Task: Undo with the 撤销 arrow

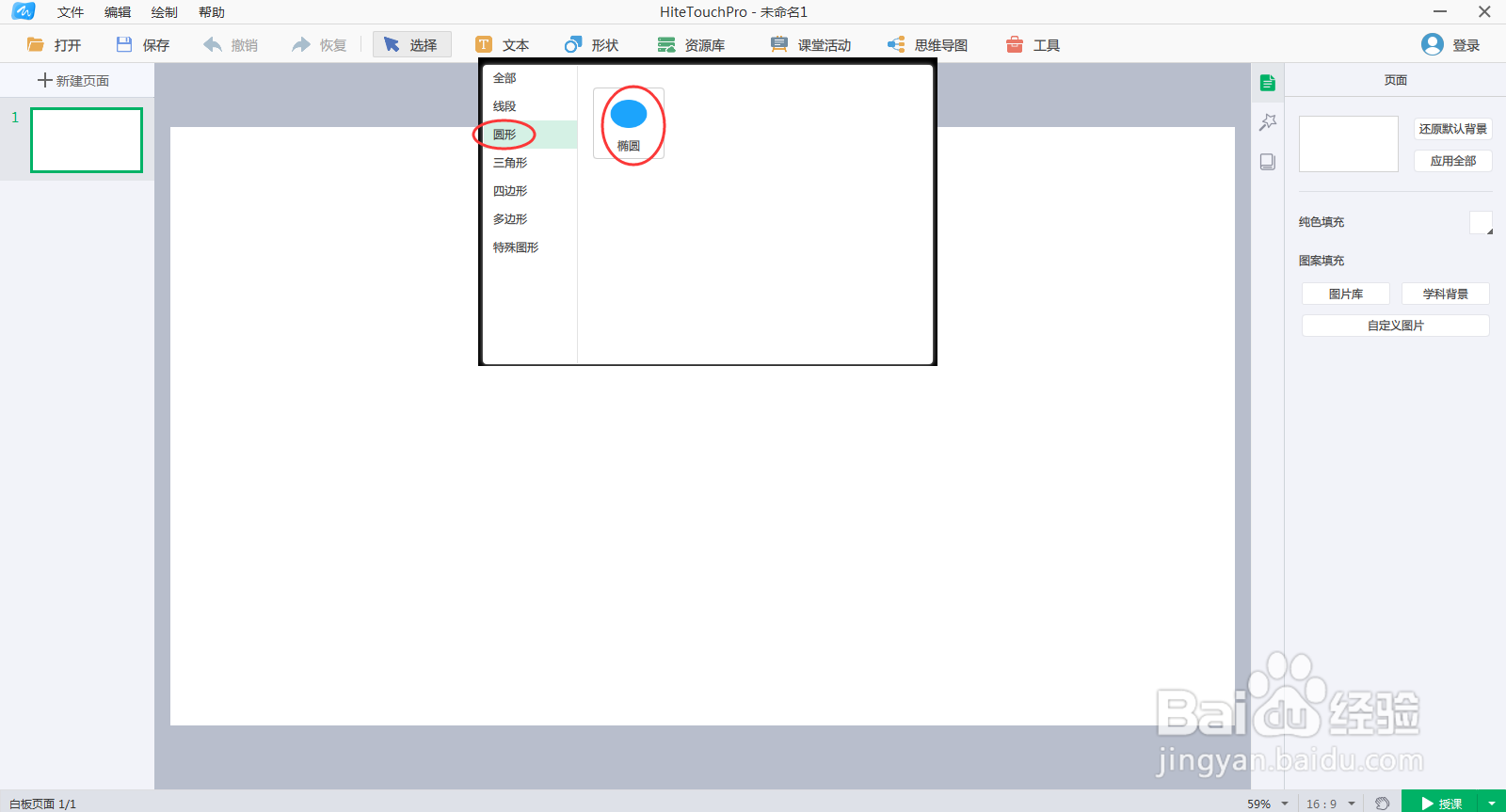Action: [232, 45]
